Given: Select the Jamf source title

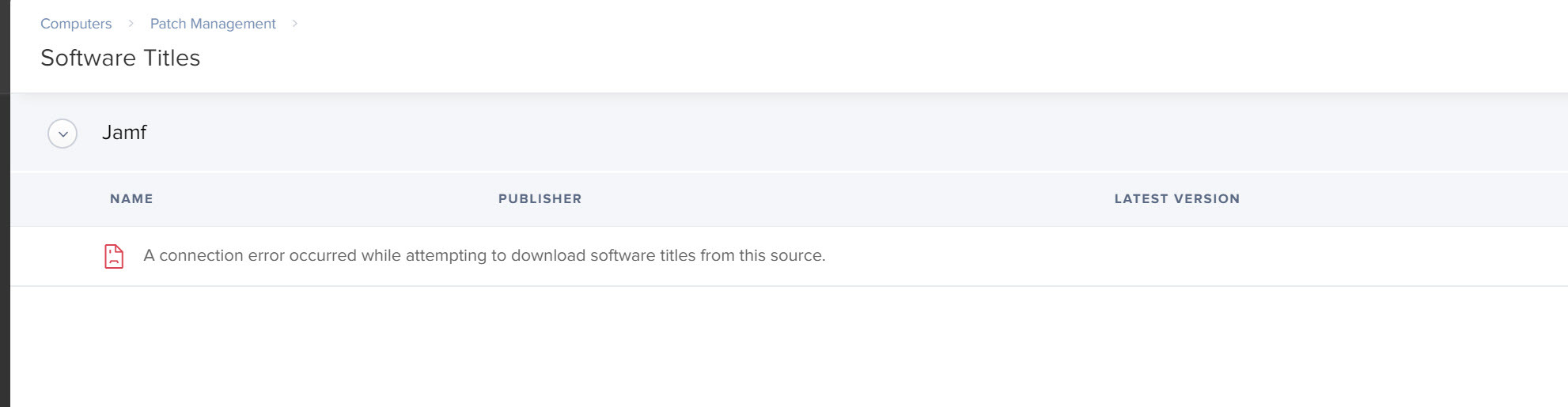Looking at the screenshot, I should click(x=124, y=133).
